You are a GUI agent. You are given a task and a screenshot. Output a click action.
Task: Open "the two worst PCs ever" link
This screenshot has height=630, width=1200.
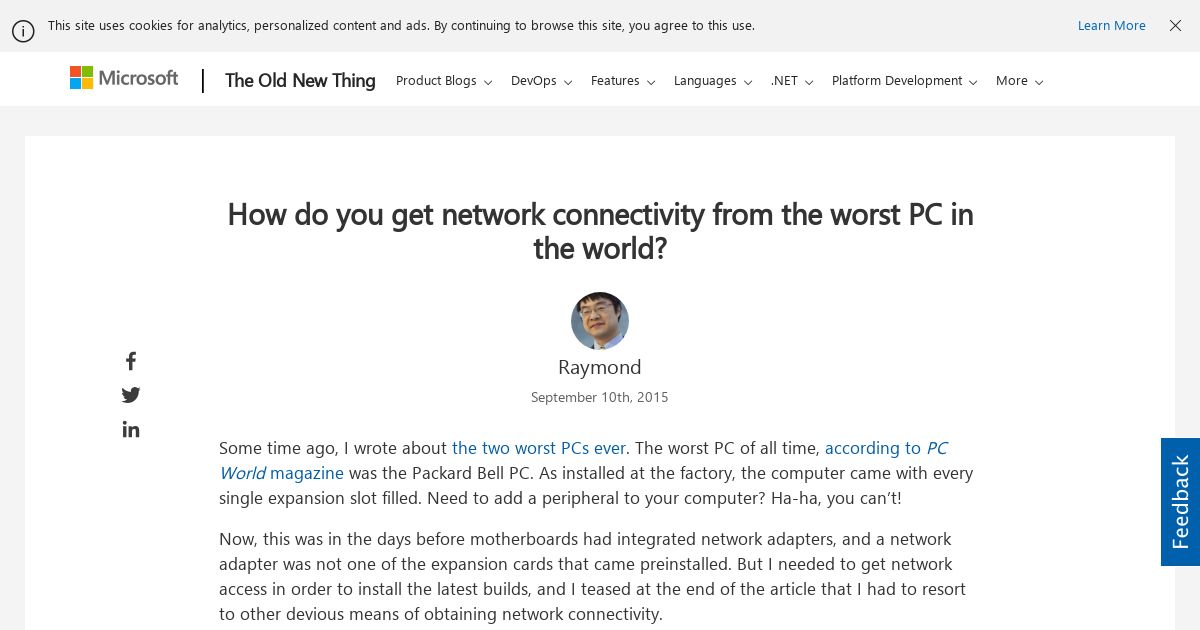[x=539, y=448]
